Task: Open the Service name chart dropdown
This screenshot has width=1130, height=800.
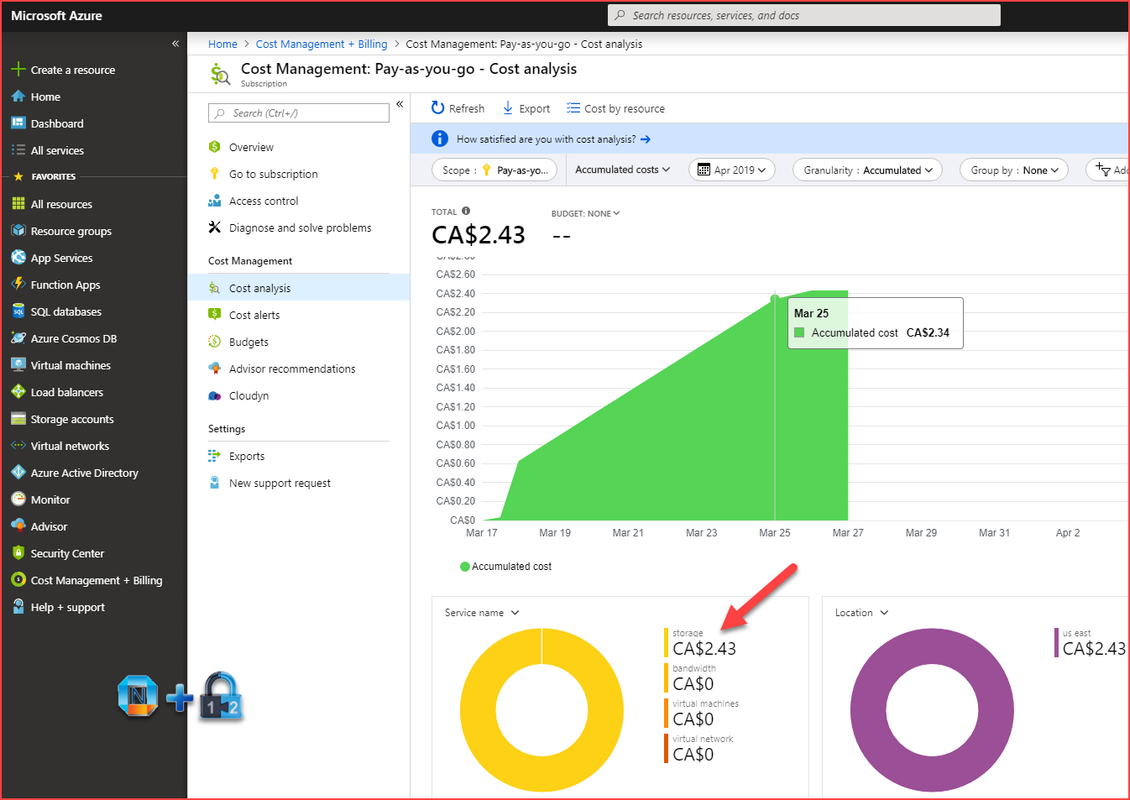Action: pyautogui.click(x=481, y=613)
